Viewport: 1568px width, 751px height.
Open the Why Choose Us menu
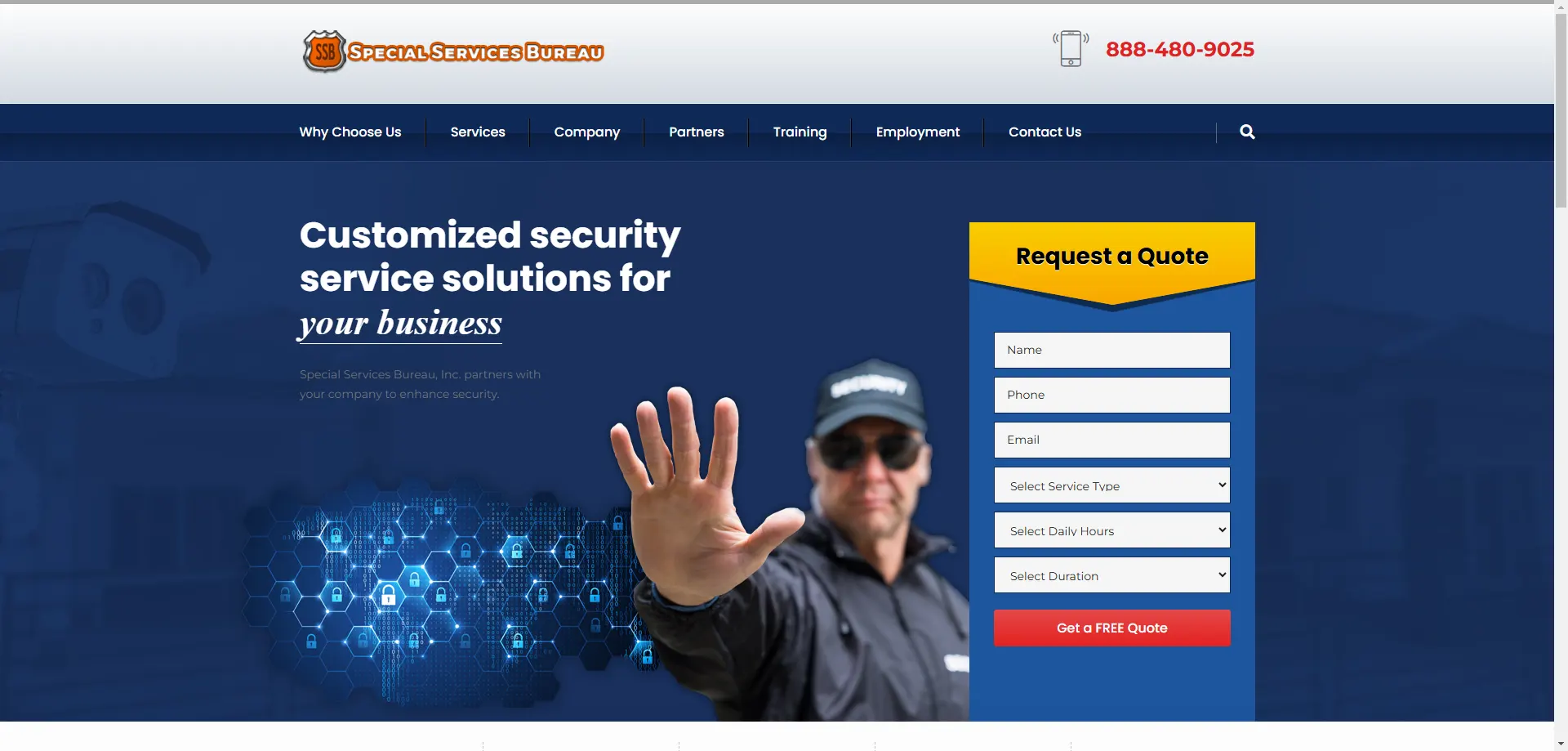coord(350,132)
